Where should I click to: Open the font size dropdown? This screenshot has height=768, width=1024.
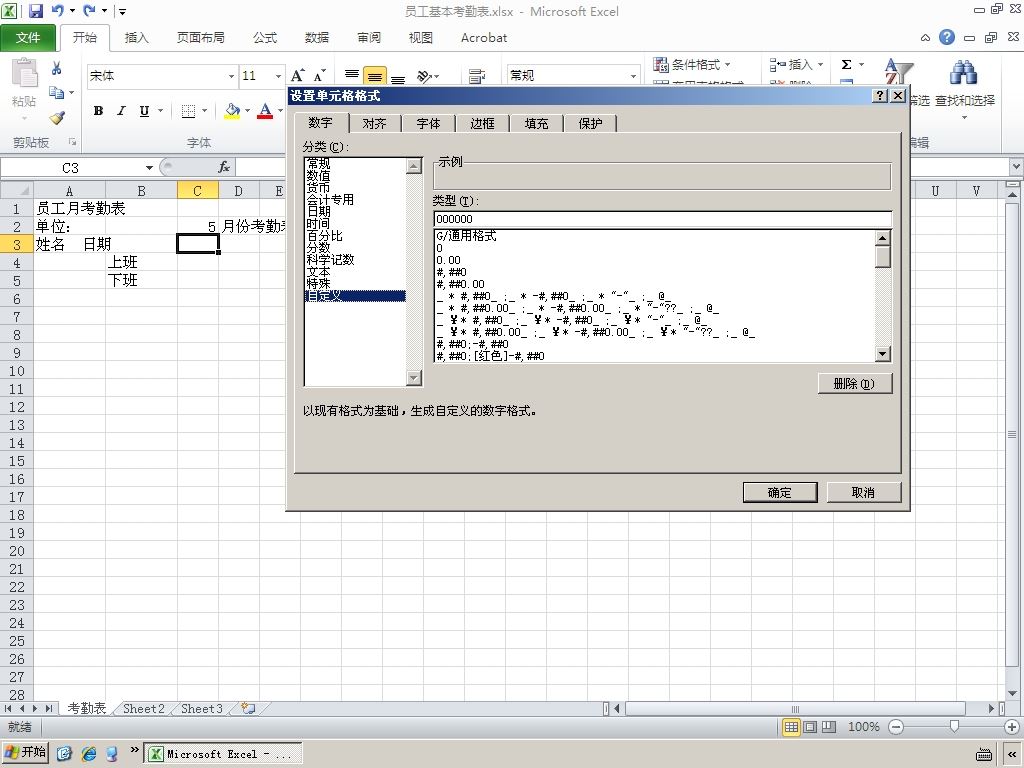[x=278, y=76]
